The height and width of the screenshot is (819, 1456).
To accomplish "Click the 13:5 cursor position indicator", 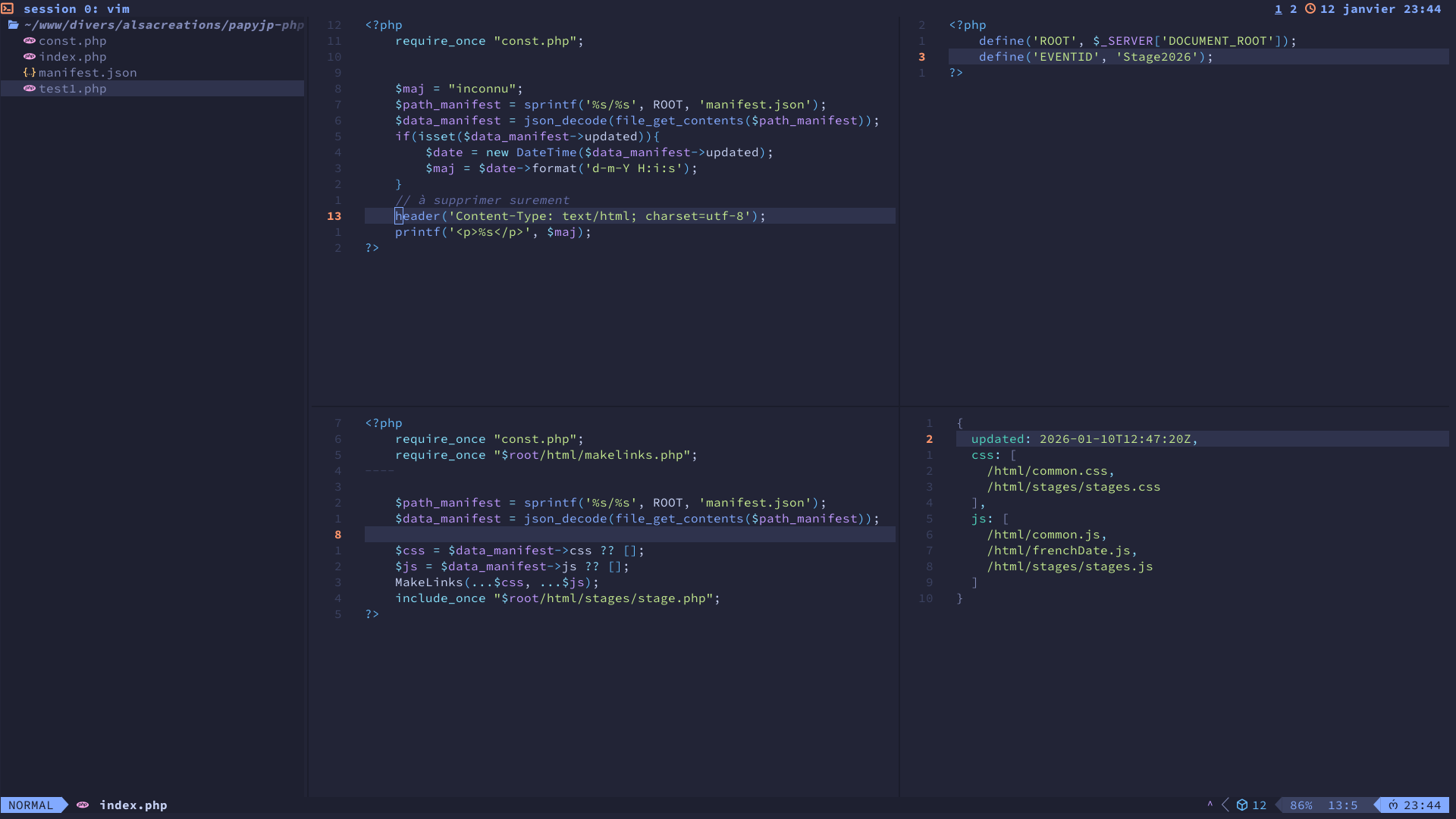I will click(x=1342, y=805).
